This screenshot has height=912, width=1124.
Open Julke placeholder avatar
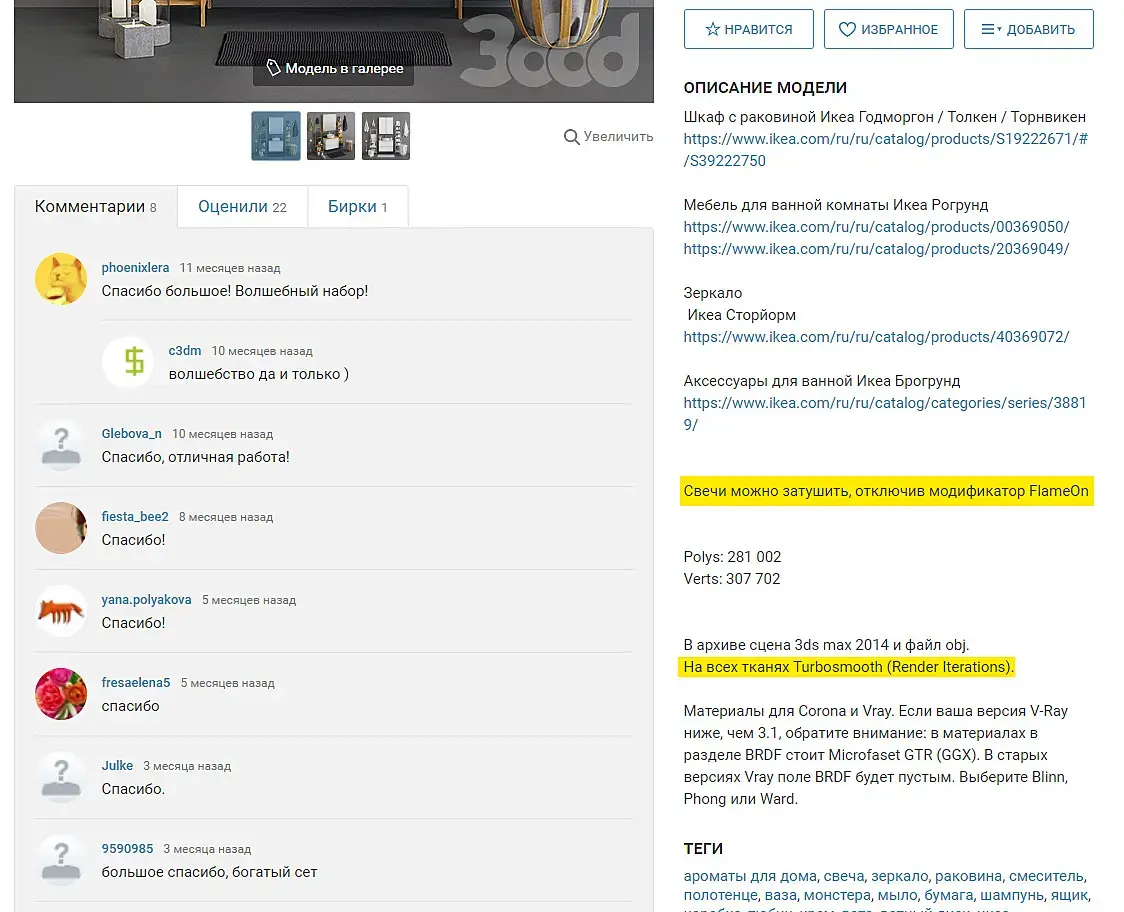click(x=61, y=777)
